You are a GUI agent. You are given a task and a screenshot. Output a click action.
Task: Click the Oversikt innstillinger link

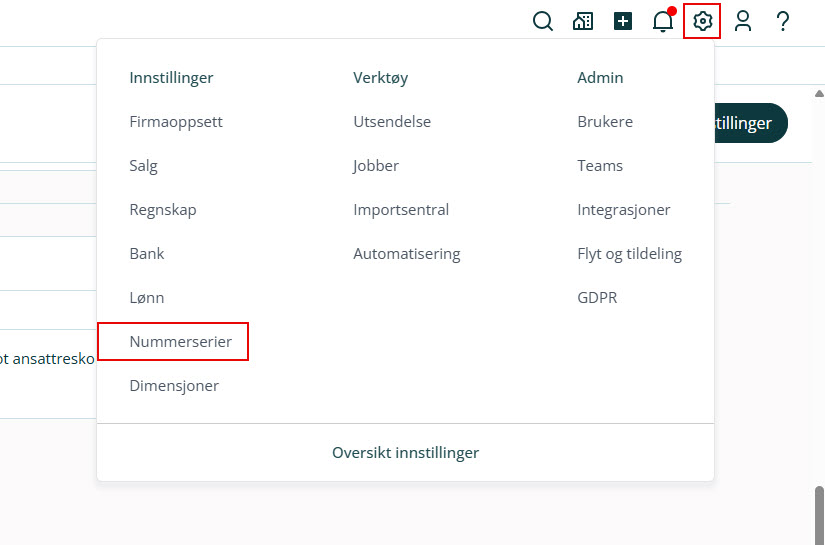tap(405, 453)
